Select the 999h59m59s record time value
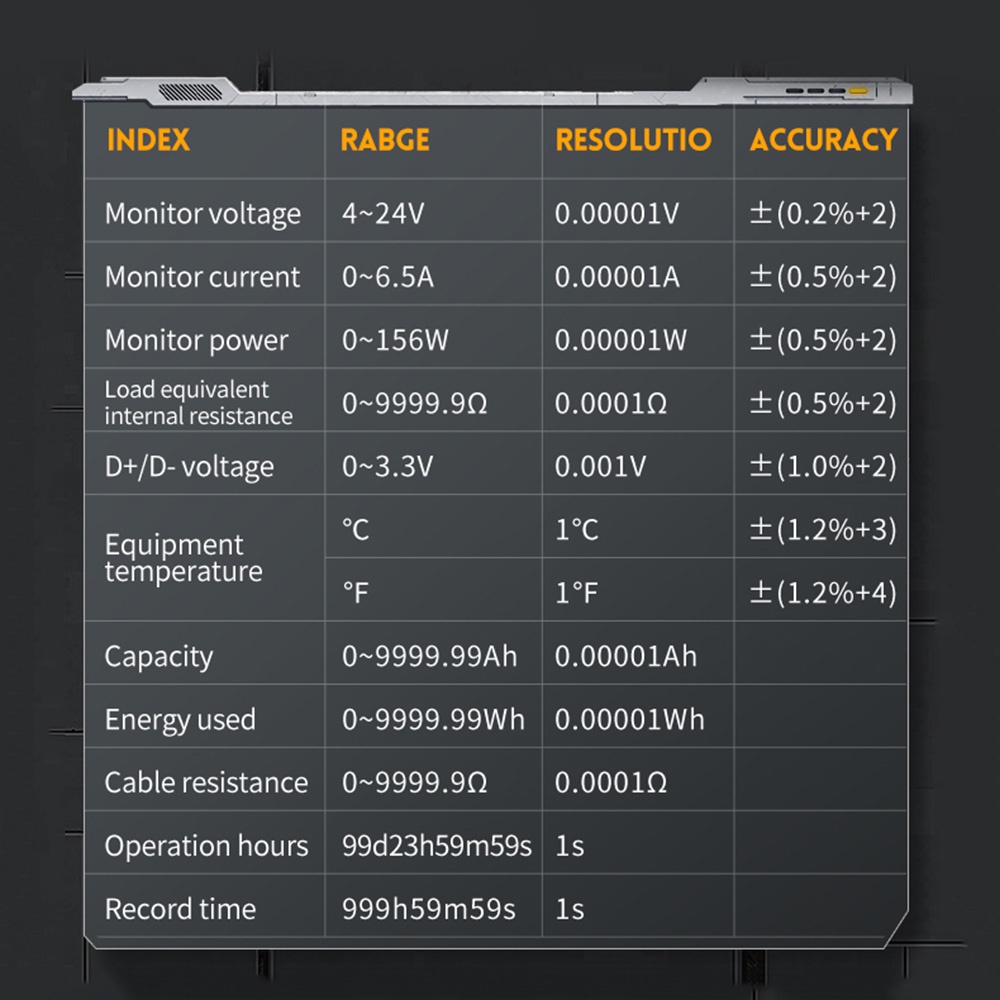The image size is (1000, 1000). [428, 909]
